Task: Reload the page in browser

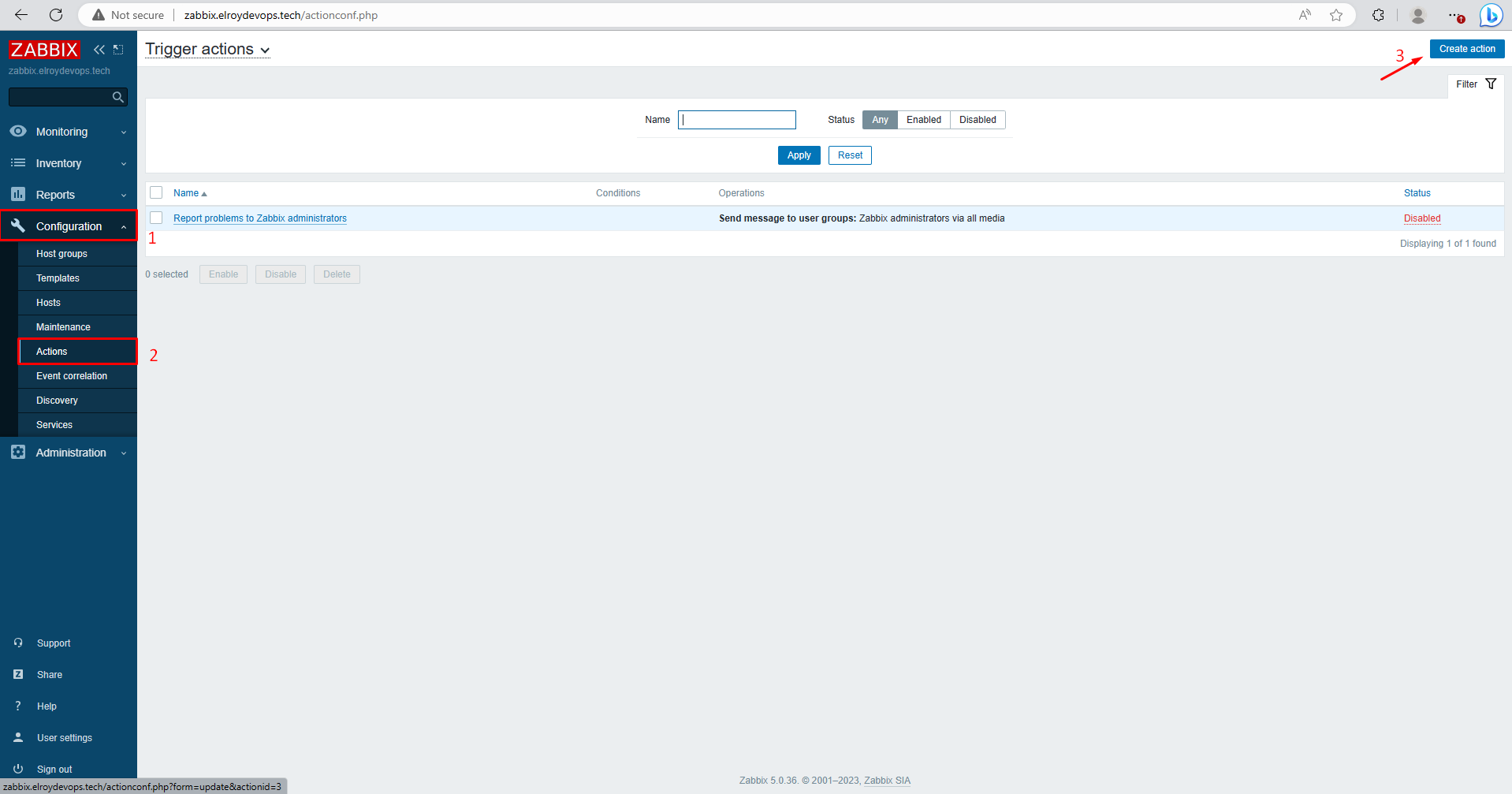Action: tap(56, 15)
